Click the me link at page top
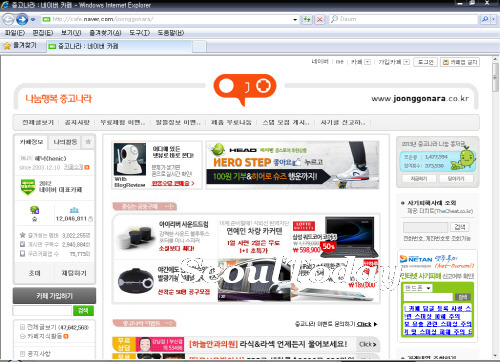500x362 pixels. click(x=340, y=62)
